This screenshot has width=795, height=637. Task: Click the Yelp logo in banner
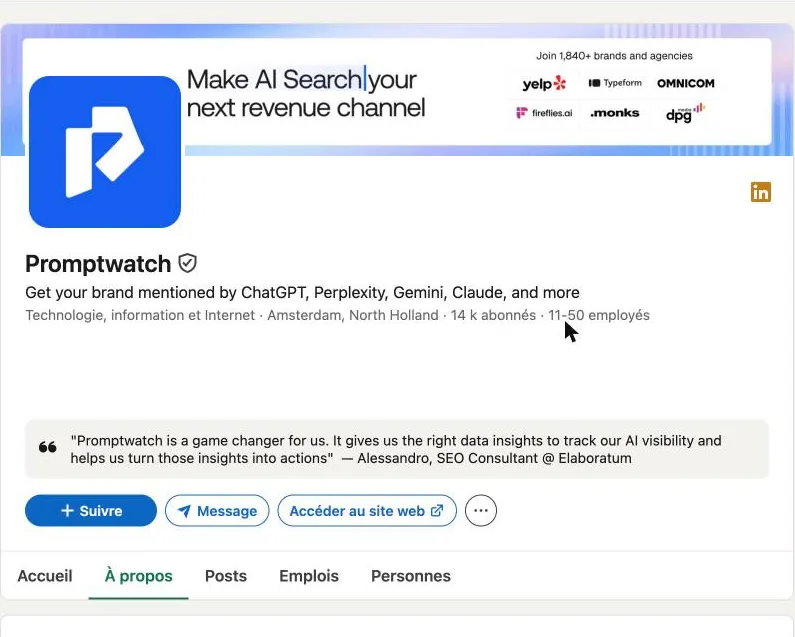[x=544, y=83]
